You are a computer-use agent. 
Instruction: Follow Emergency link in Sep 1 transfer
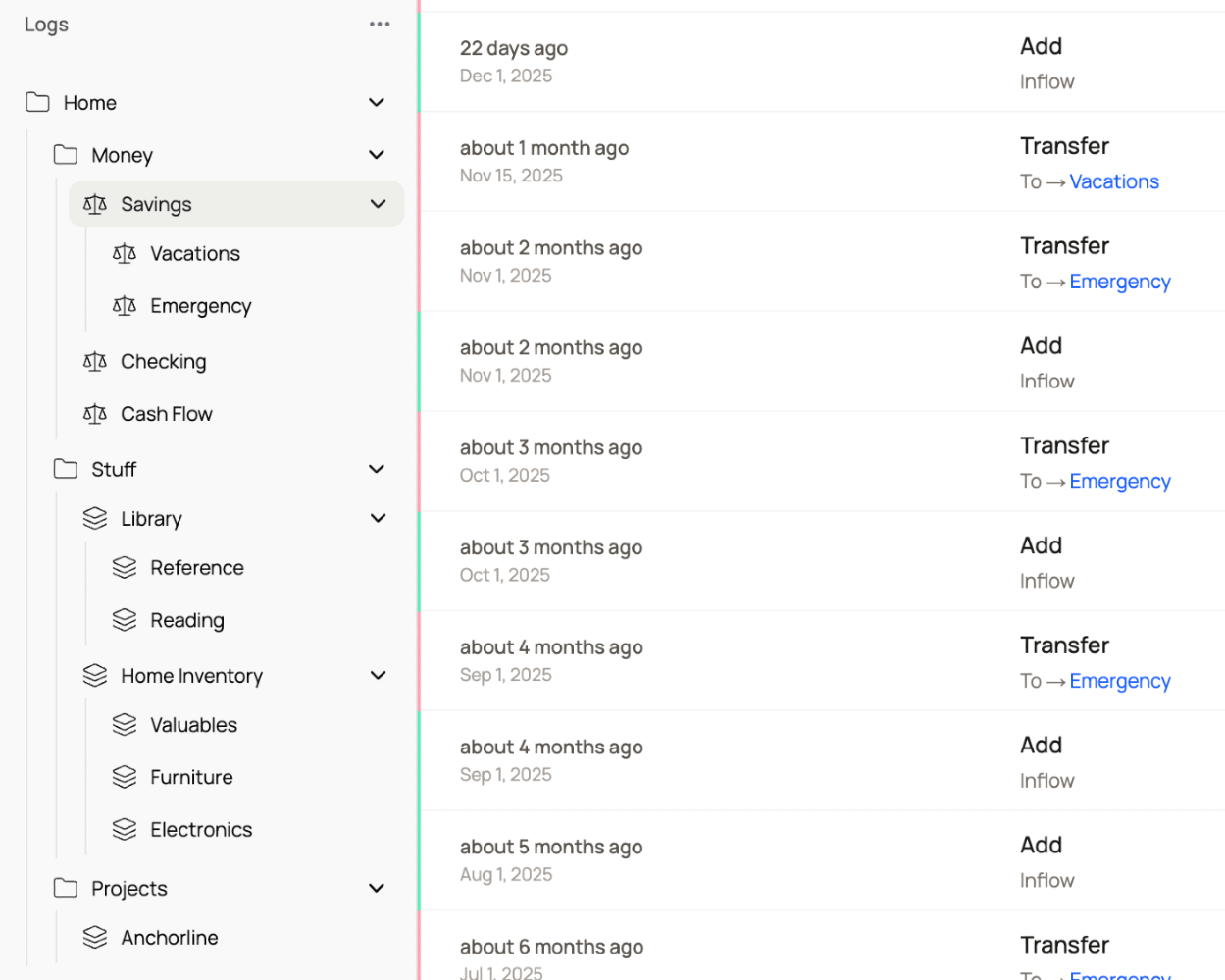tap(1120, 681)
